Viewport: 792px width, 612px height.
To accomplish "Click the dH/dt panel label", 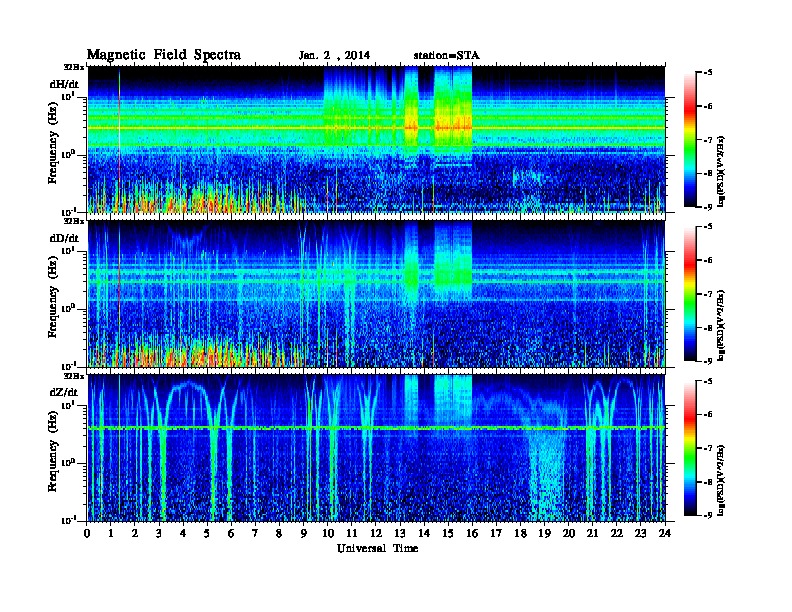I will pos(64,84).
